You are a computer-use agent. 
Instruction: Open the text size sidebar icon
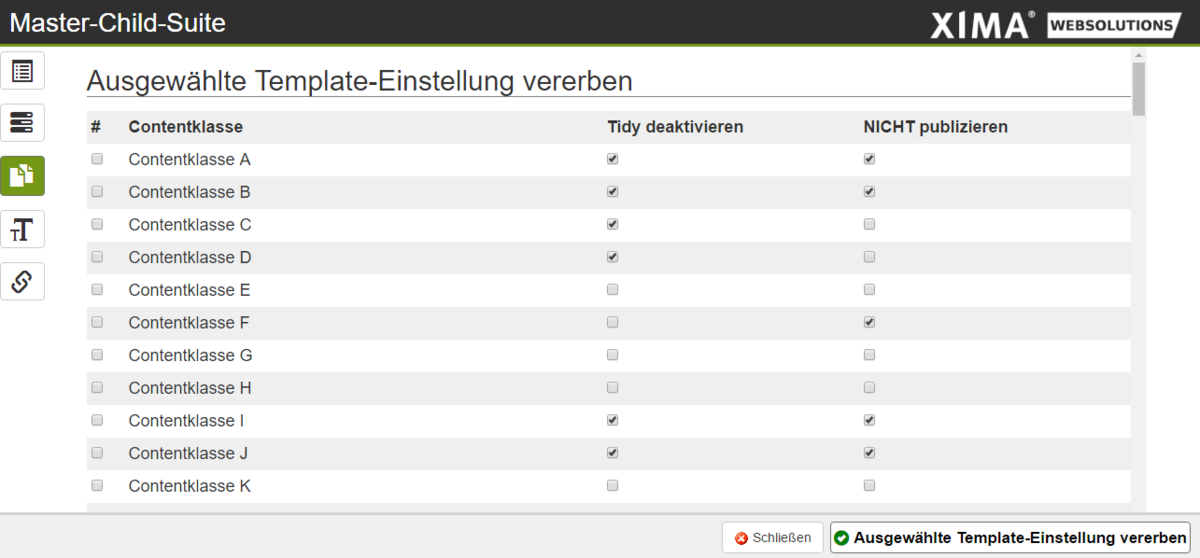(22, 229)
